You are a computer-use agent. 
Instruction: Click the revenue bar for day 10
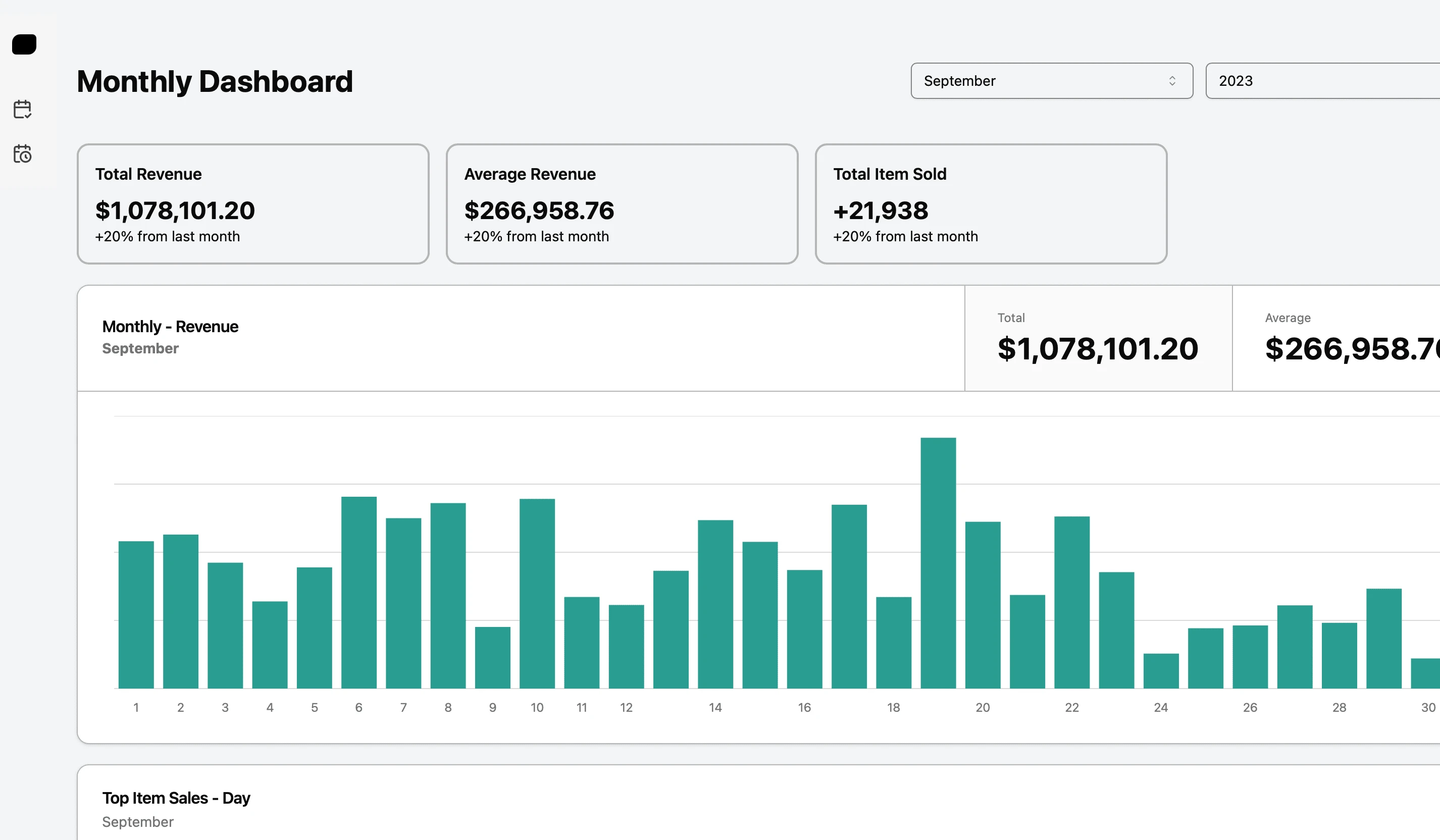point(537,594)
